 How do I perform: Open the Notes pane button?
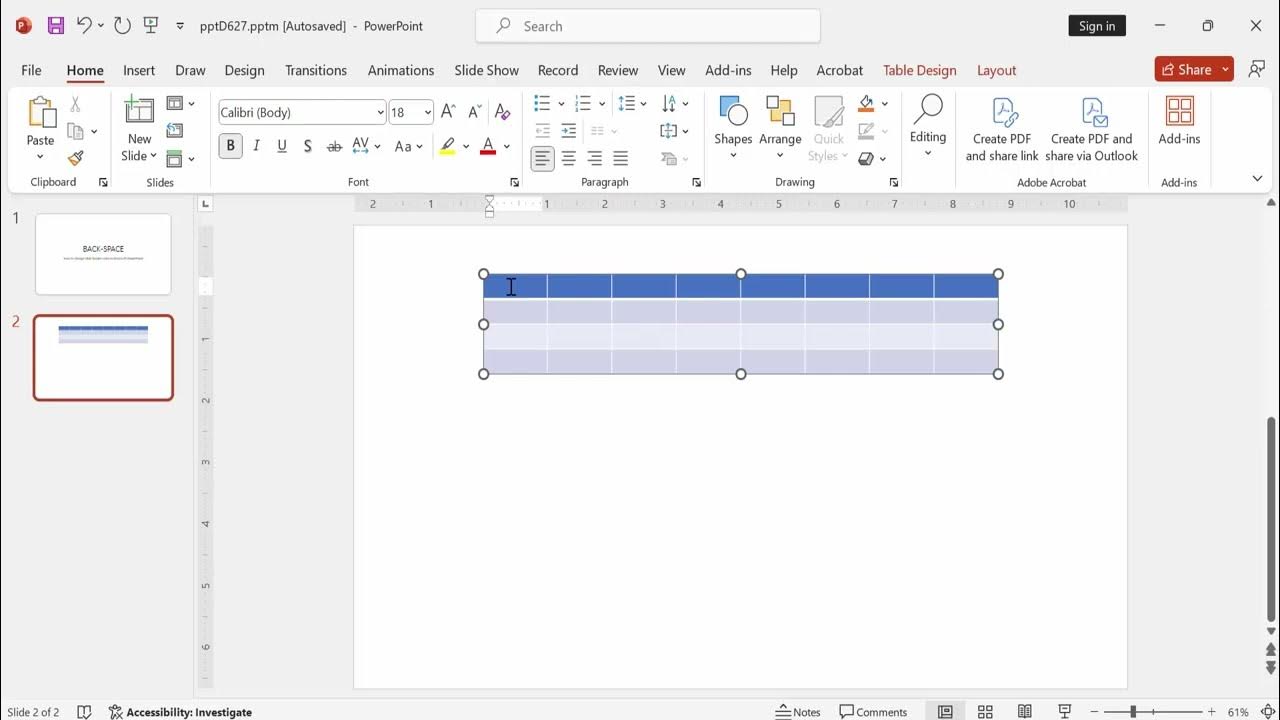point(798,712)
